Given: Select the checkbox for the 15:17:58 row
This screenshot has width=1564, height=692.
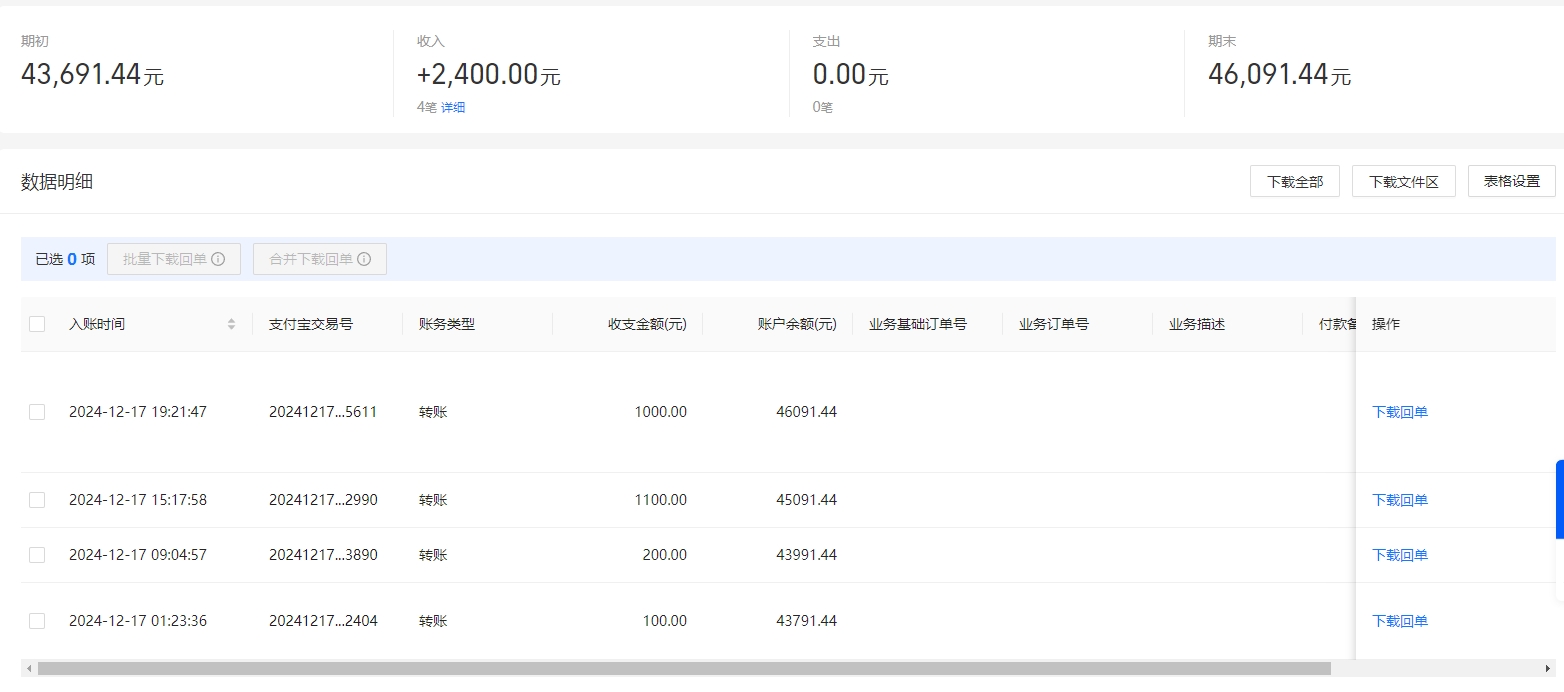Looking at the screenshot, I should pos(37,500).
